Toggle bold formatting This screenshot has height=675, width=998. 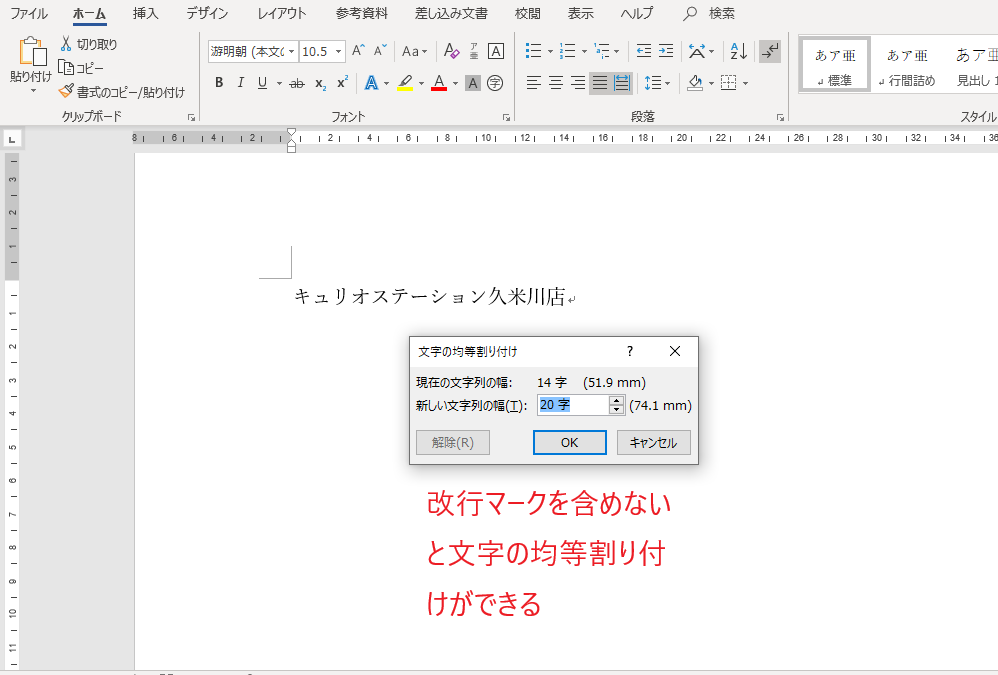point(219,83)
